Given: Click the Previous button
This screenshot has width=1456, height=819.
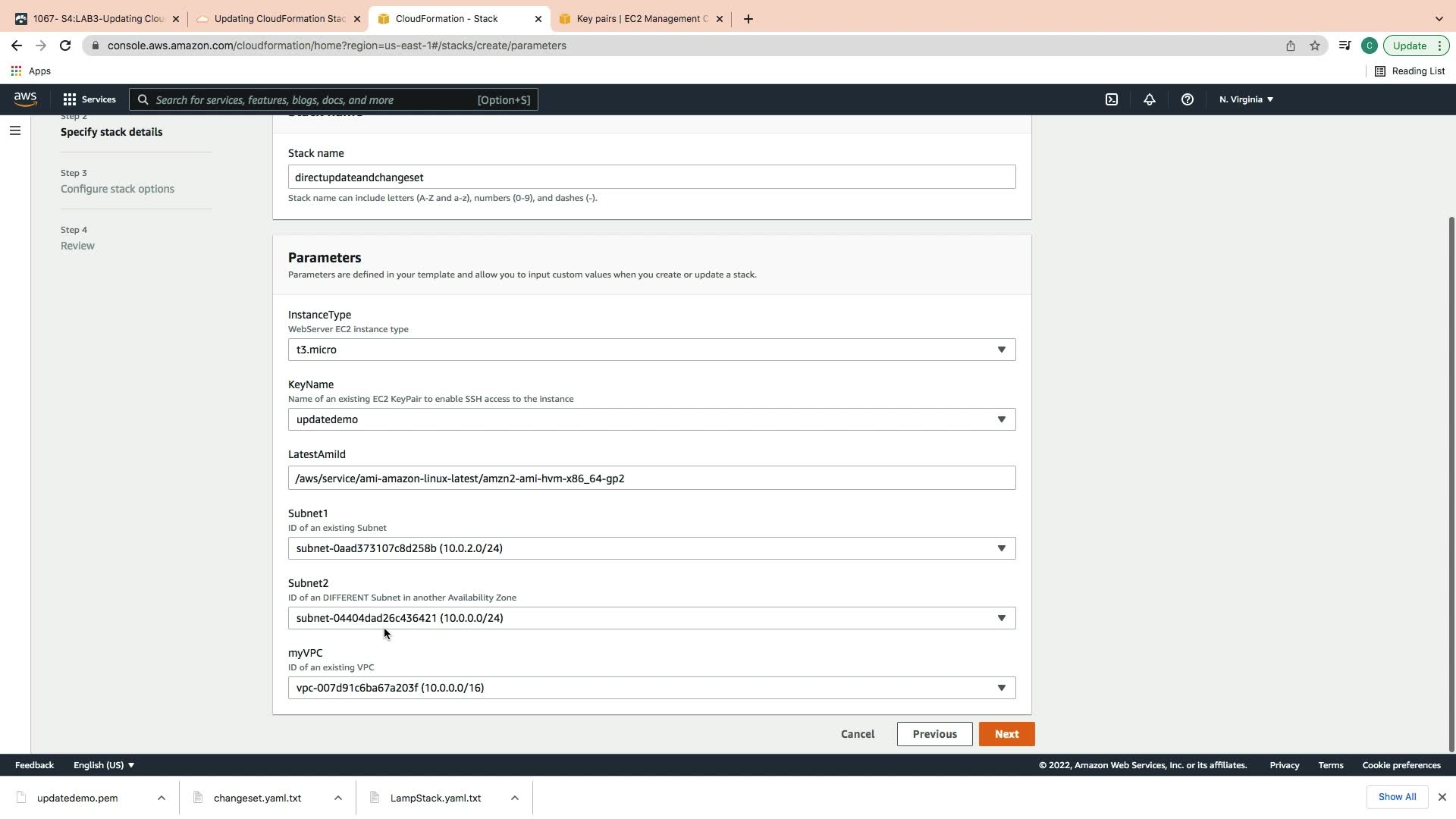Looking at the screenshot, I should pyautogui.click(x=934, y=734).
